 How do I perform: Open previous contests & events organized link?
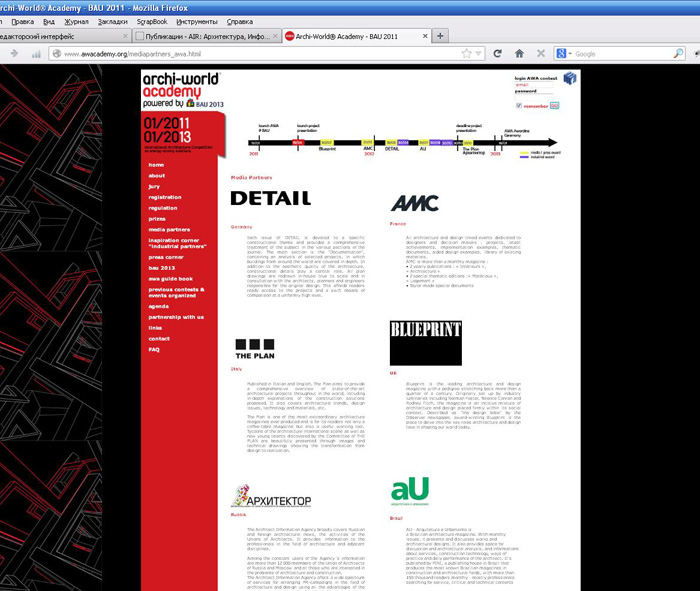pos(176,292)
